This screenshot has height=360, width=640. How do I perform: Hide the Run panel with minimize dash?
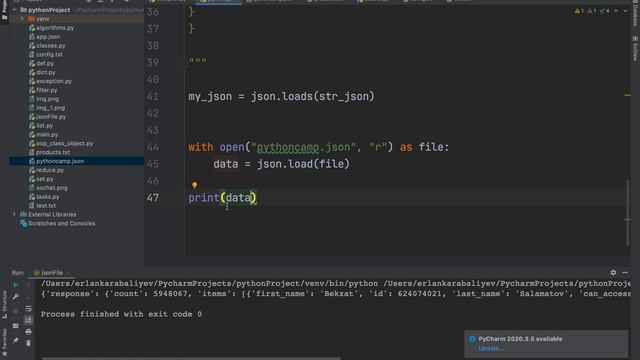(x=625, y=272)
